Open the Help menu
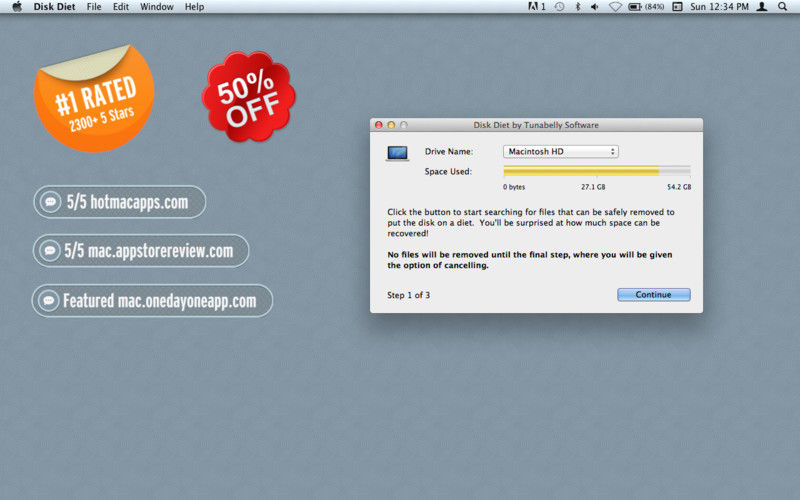Viewport: 800px width, 500px height. coord(194,7)
